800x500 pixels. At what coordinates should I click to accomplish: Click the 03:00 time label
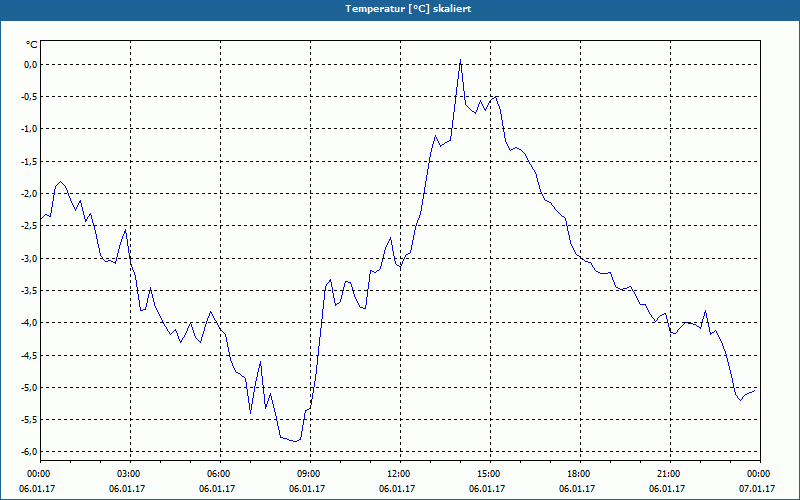tap(130, 474)
